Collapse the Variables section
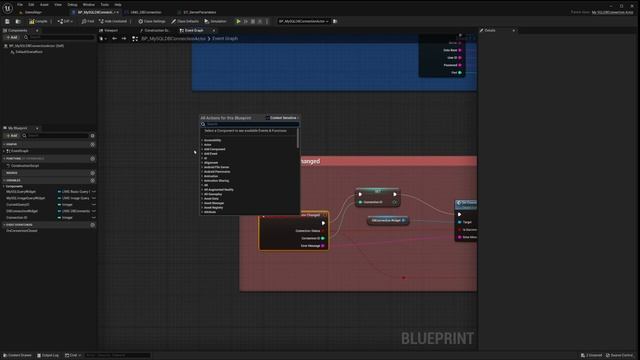This screenshot has width=640, height=360. point(4,180)
